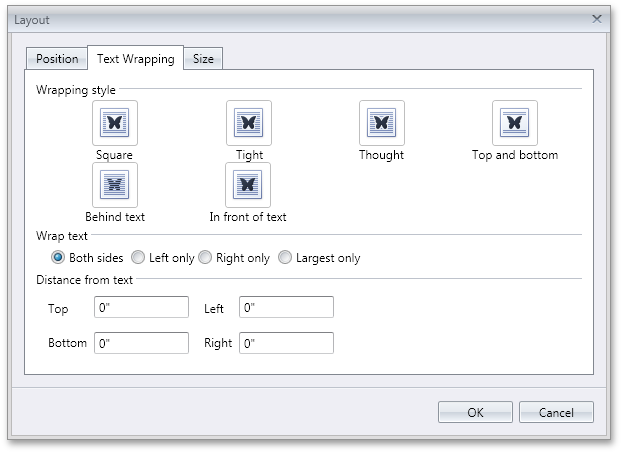This screenshot has height=455, width=624.
Task: Click the Cancel button
Action: (x=556, y=412)
